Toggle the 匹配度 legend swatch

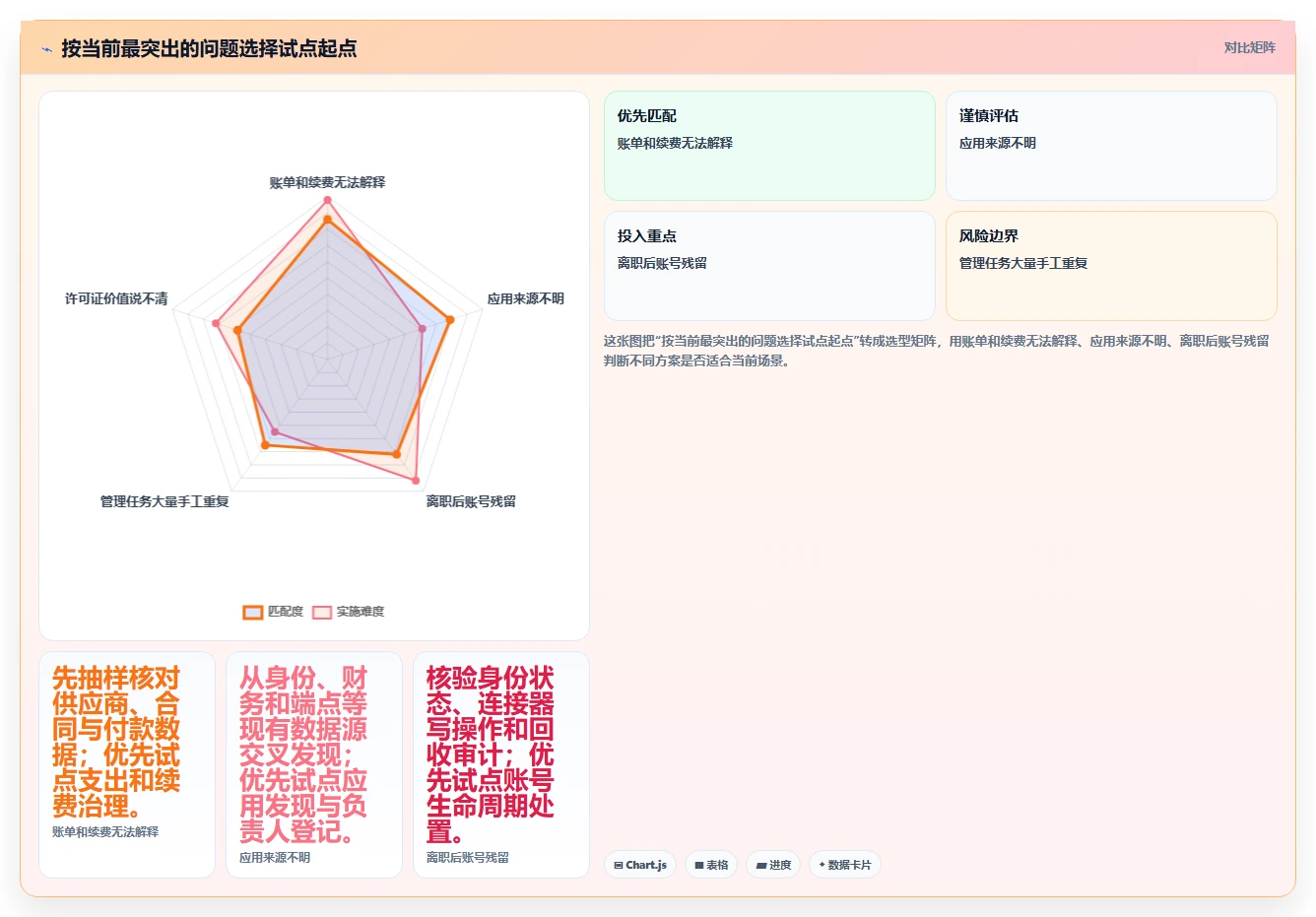coord(253,612)
